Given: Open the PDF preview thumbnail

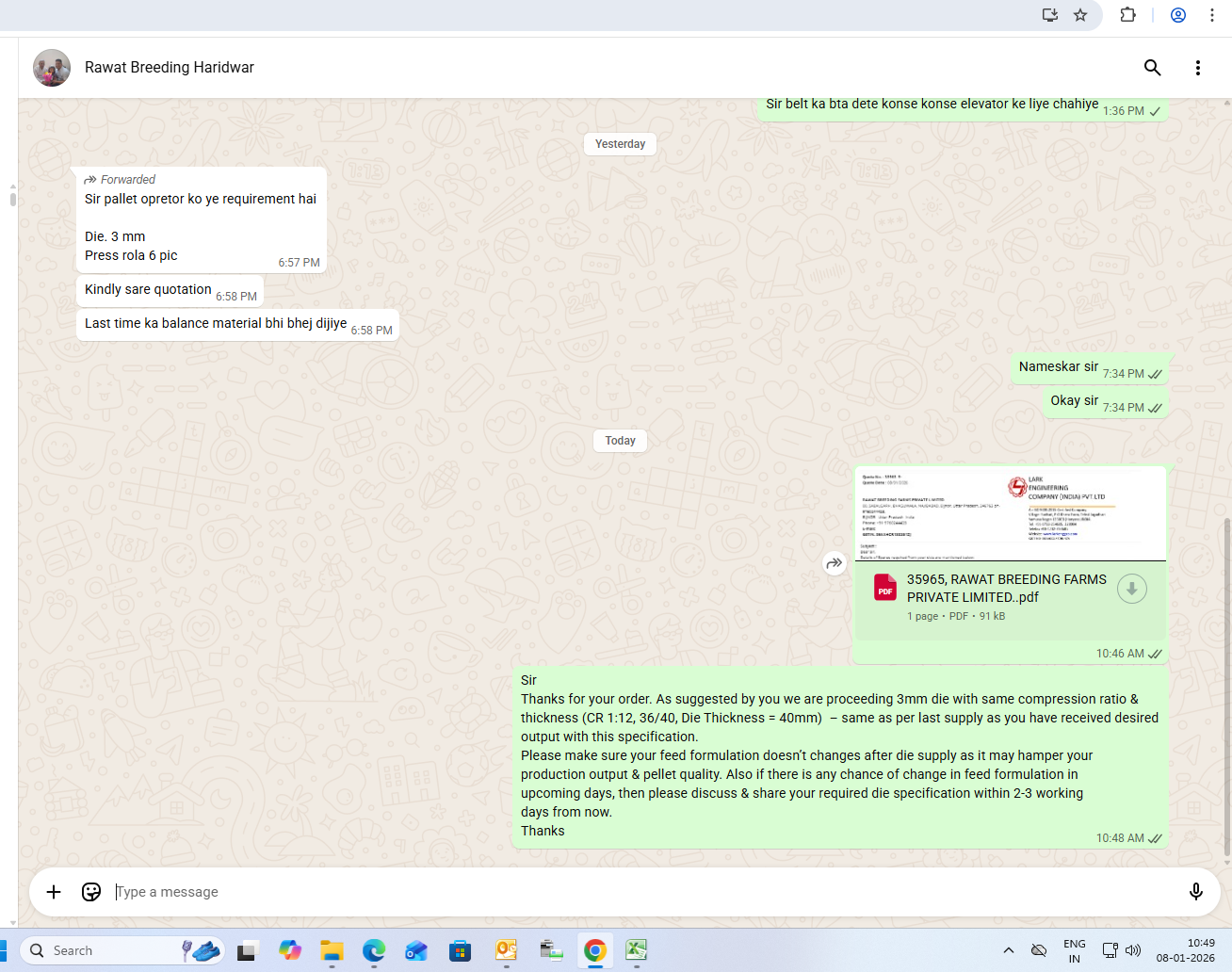Looking at the screenshot, I should coord(1010,513).
